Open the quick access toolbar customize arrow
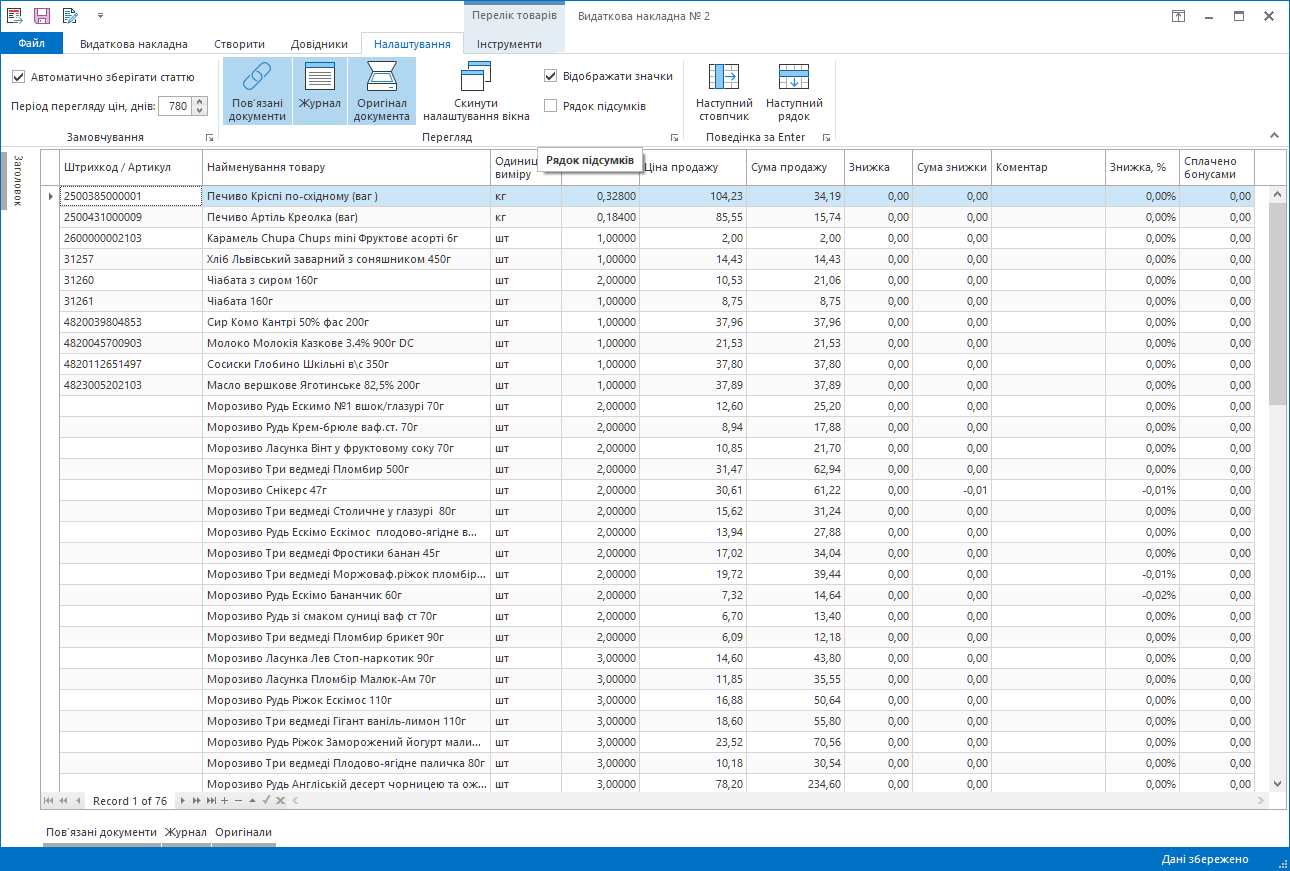The image size is (1290, 871). click(x=100, y=16)
